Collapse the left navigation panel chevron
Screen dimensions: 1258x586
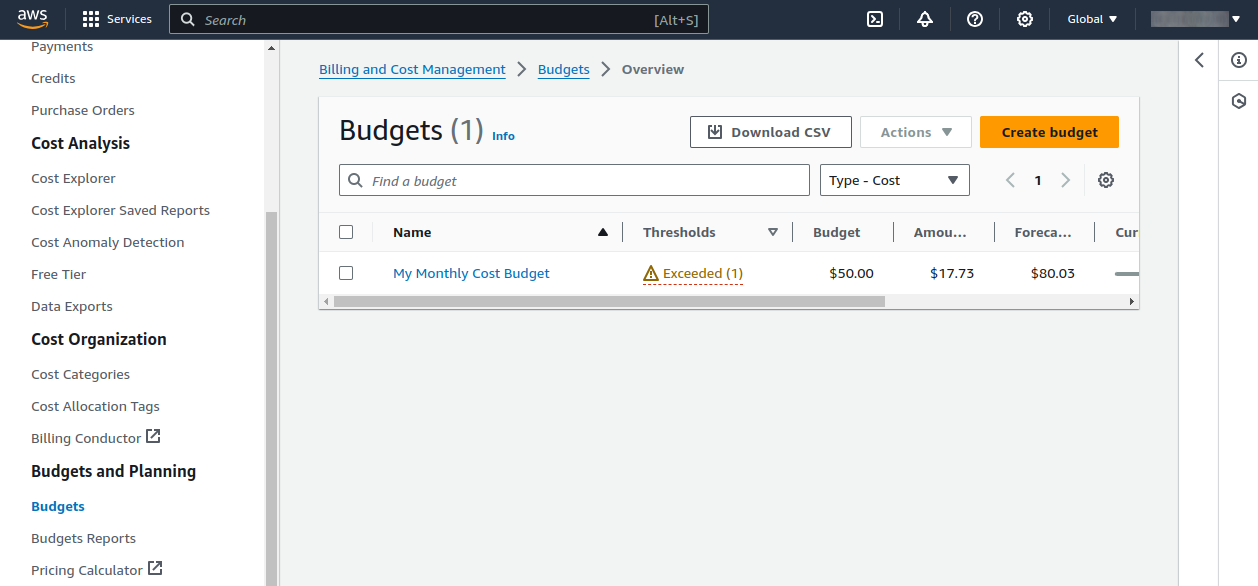[1199, 60]
